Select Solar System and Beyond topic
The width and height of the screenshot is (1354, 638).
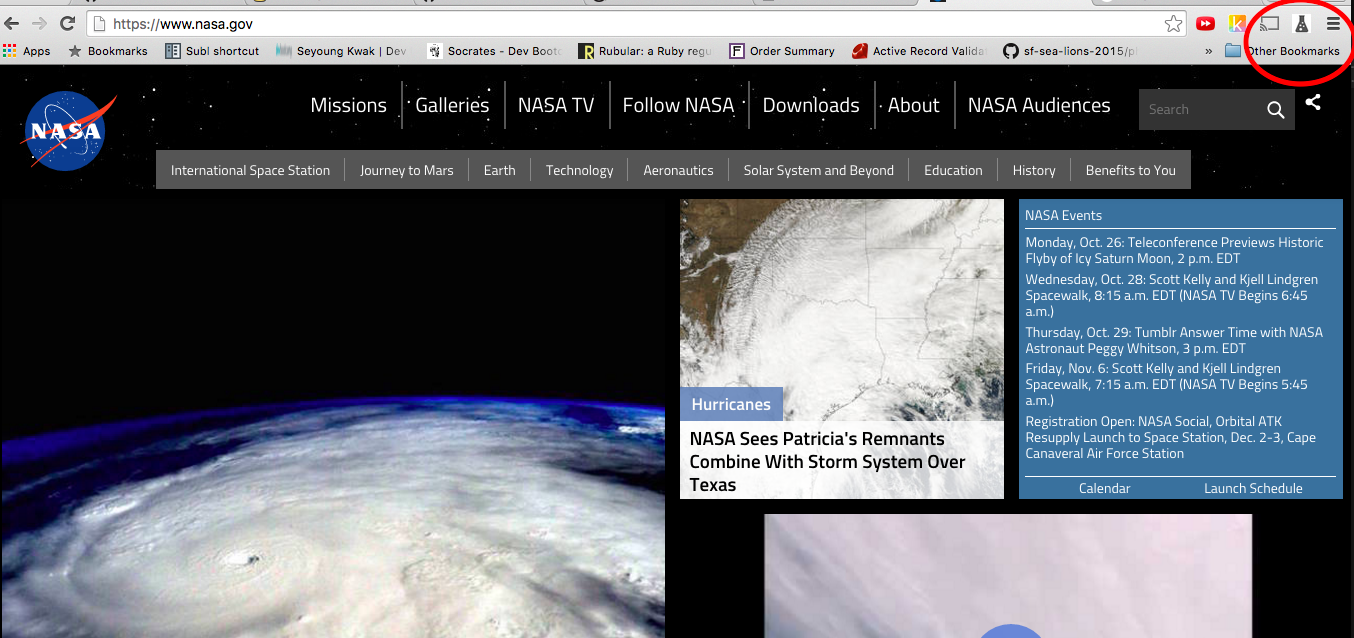[818, 170]
